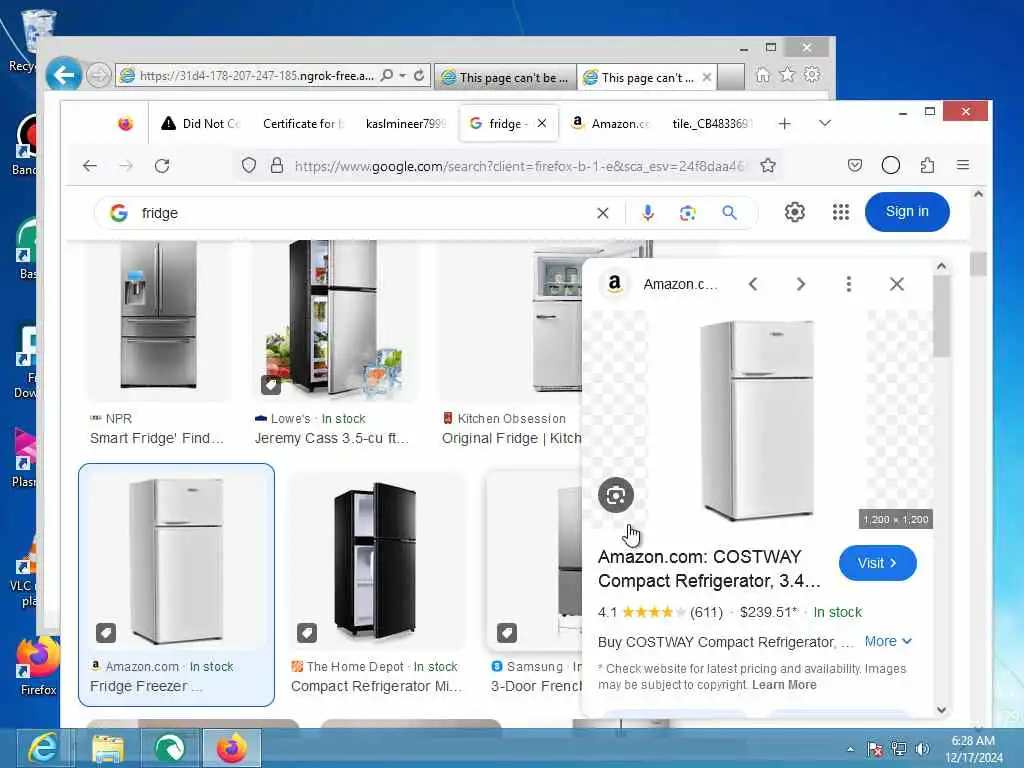This screenshot has height=768, width=1024.
Task: Open File Explorer folder in taskbar
Action: click(x=108, y=748)
